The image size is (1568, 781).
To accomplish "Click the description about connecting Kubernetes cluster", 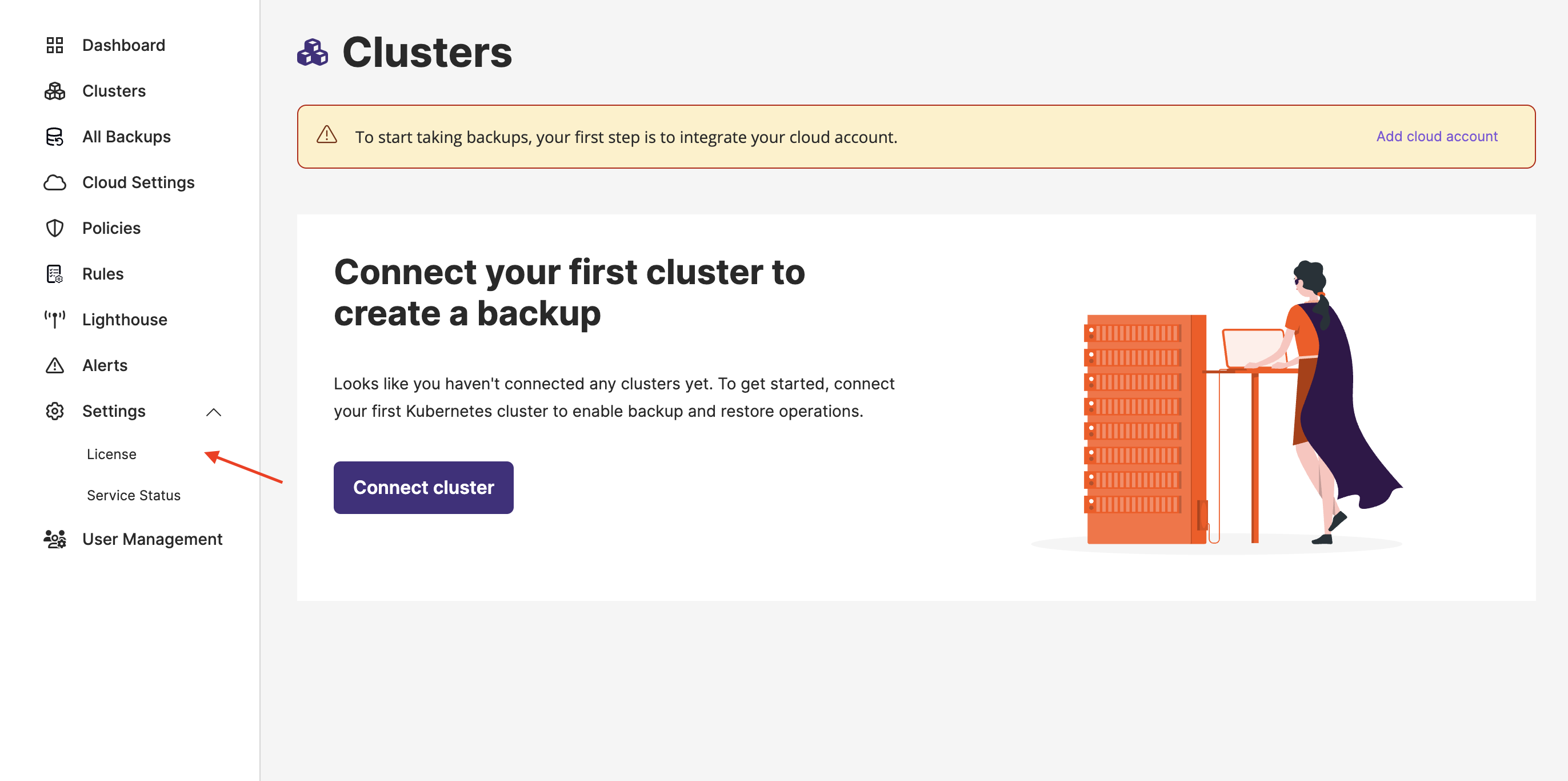I will coord(614,397).
